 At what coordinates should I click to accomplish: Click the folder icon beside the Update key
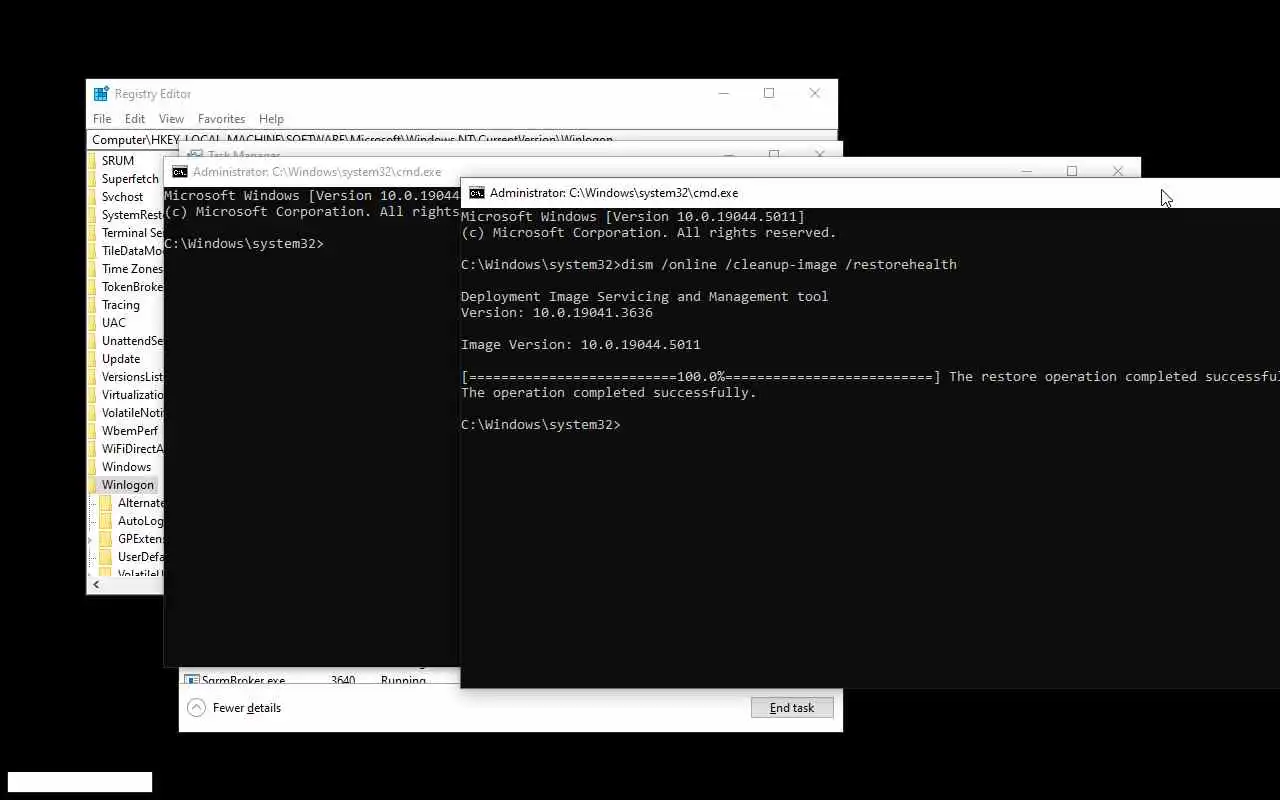click(x=93, y=359)
